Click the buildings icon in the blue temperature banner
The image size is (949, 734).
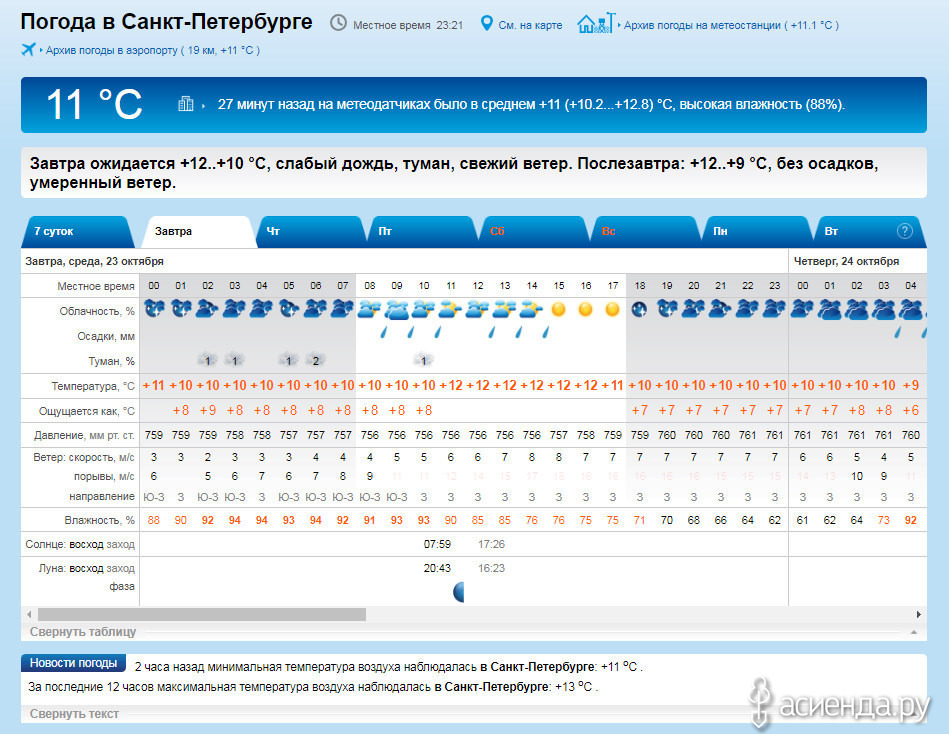[x=186, y=104]
